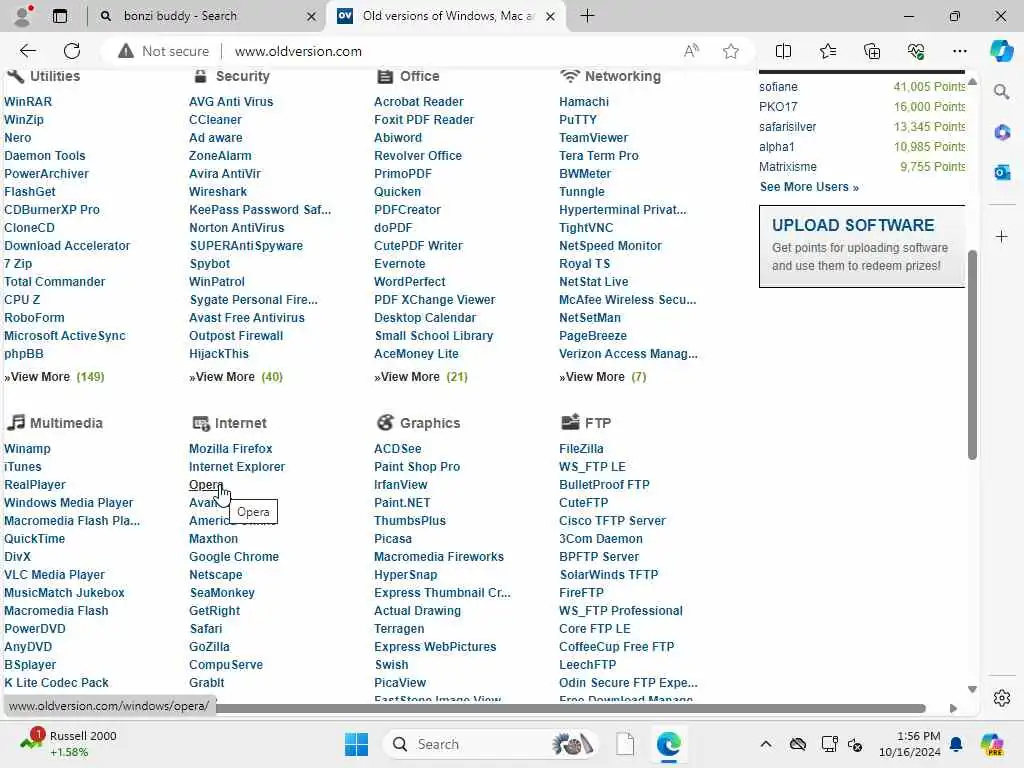The image size is (1024, 768).
Task: Open the Winamp link under Multimedia
Action: (x=27, y=449)
